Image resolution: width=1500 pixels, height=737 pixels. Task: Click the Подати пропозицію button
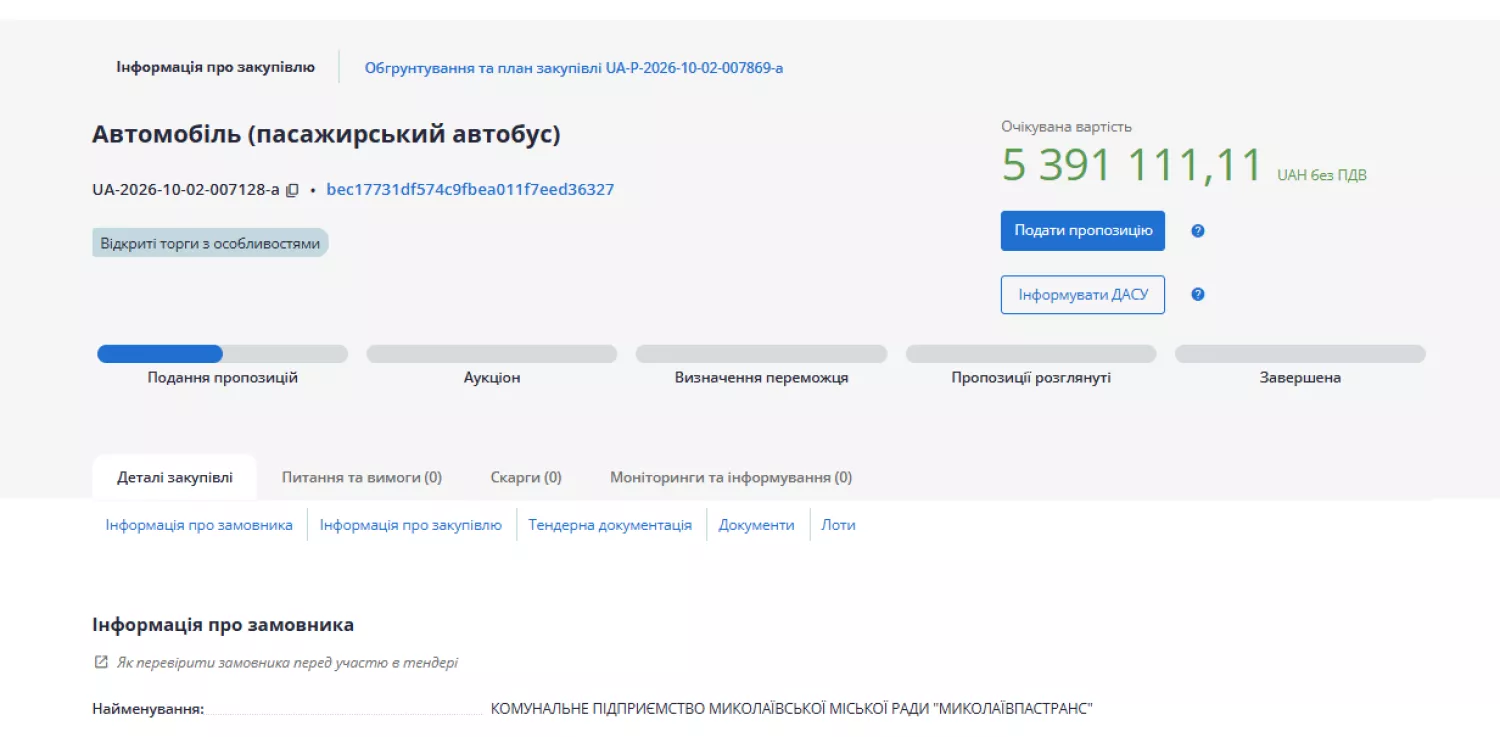point(1082,231)
